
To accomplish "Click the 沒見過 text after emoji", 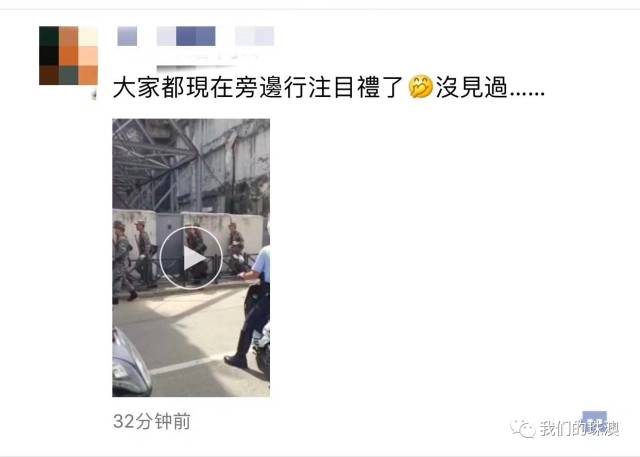I will (x=471, y=87).
